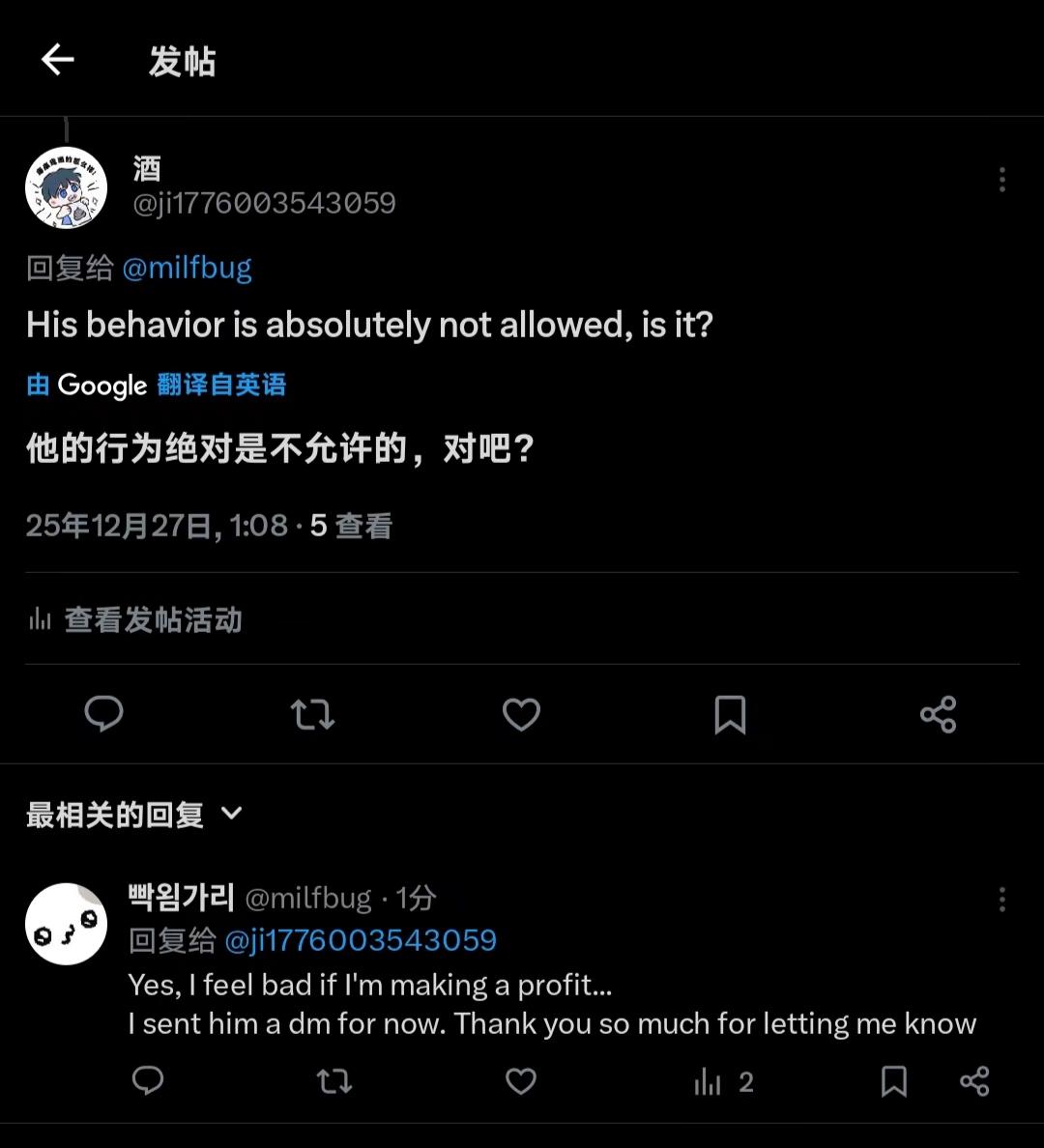This screenshot has width=1044, height=1148.
Task: Bookmark @milfbug's reply
Action: click(x=894, y=1080)
